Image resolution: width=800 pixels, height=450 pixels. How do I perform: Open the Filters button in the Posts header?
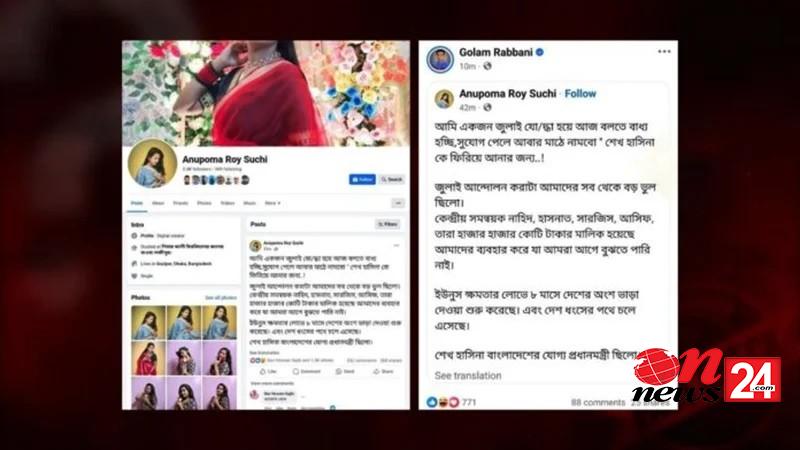pyautogui.click(x=388, y=224)
